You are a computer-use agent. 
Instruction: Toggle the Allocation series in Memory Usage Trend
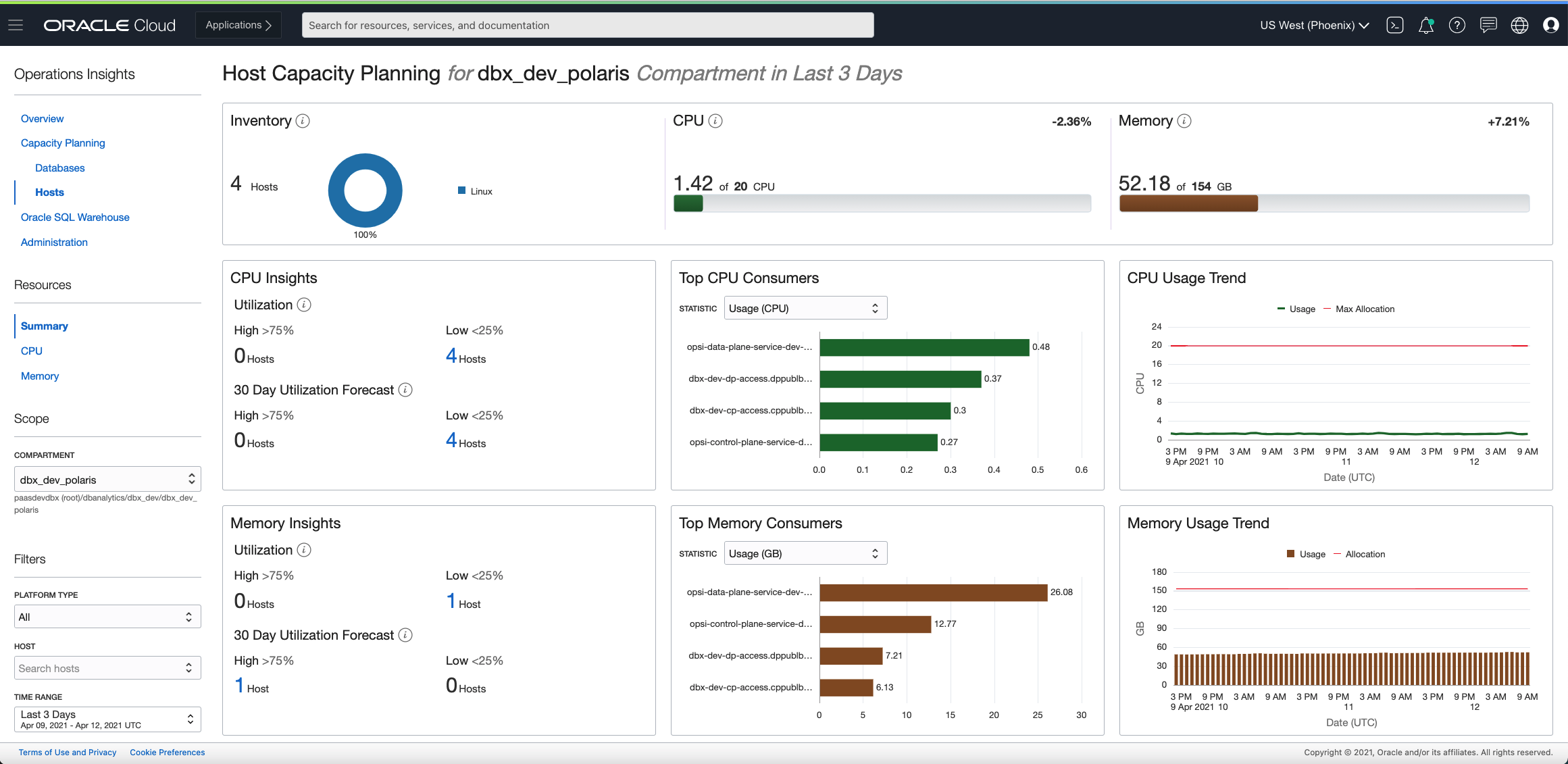pyautogui.click(x=1367, y=554)
